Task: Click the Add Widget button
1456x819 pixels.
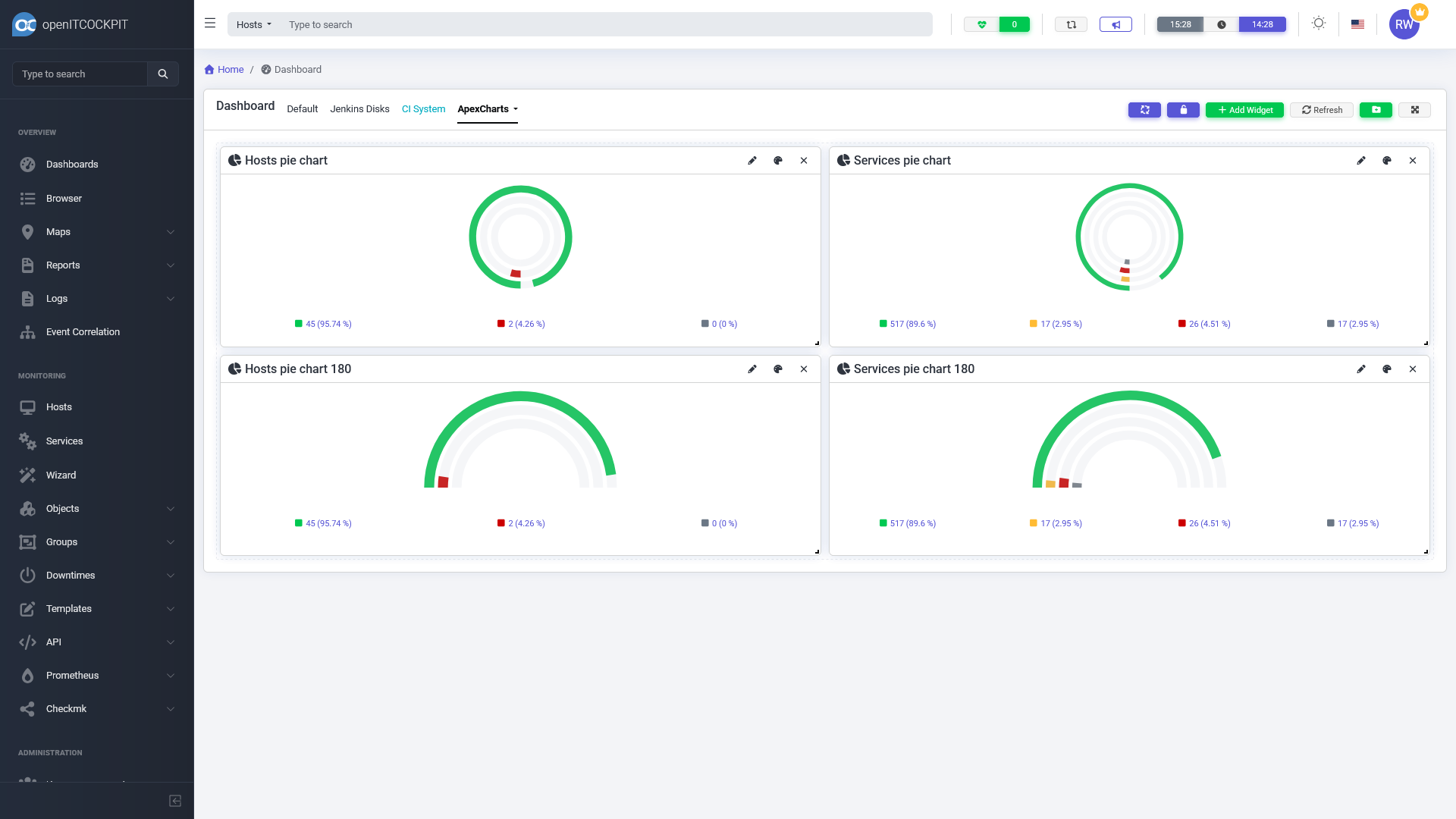Action: [x=1244, y=110]
